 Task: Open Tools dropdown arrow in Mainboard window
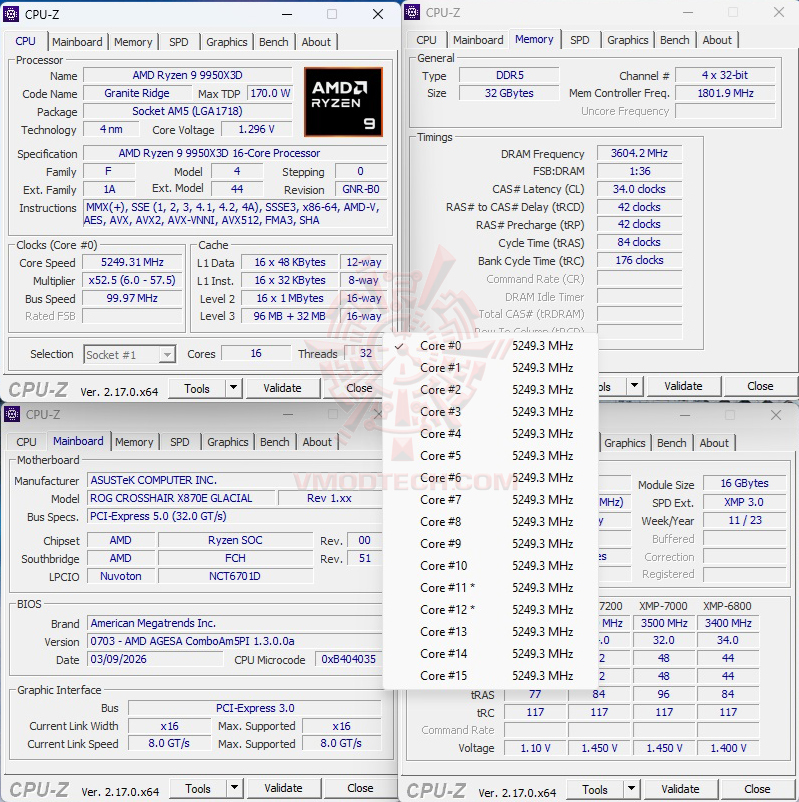[x=234, y=788]
